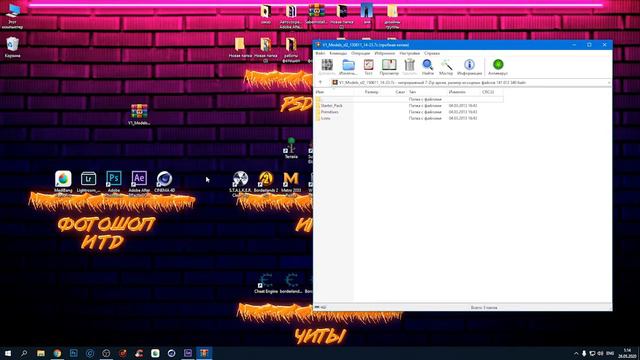Screen dimensions: 640x360
Task: Click the status bar drive icon in WinRAR
Action: 317,307
